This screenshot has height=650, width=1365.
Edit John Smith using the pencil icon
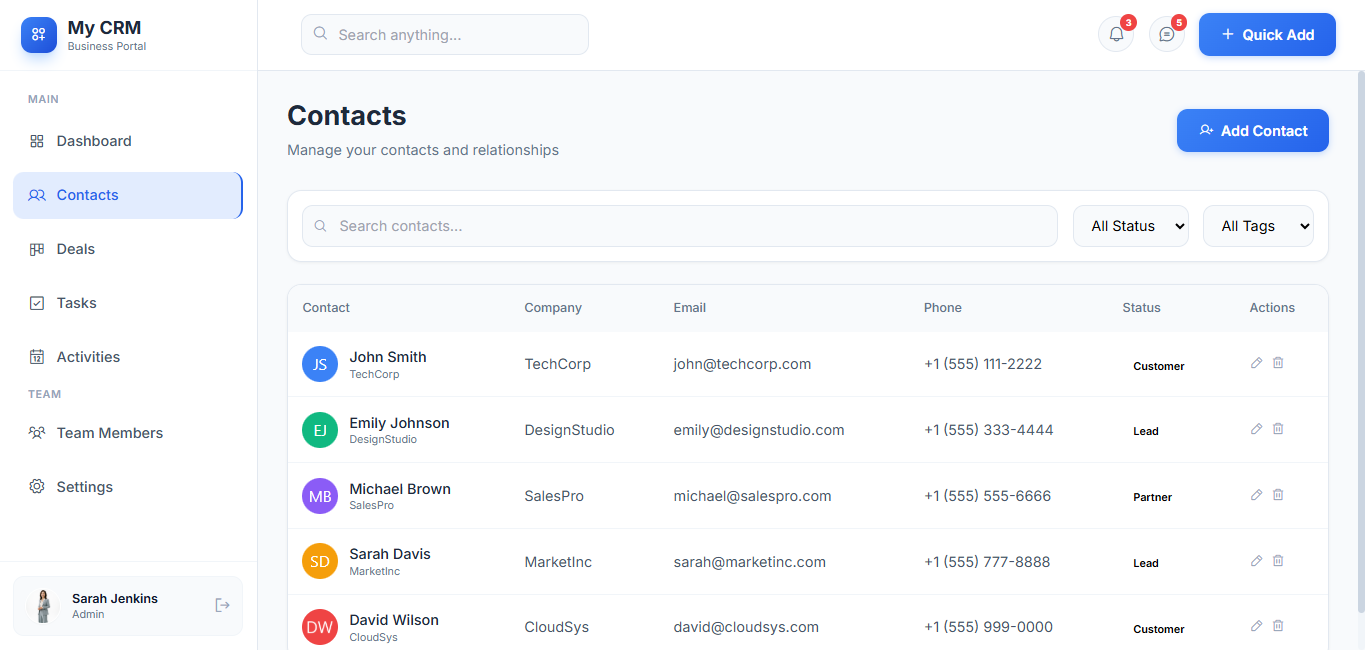[1256, 363]
